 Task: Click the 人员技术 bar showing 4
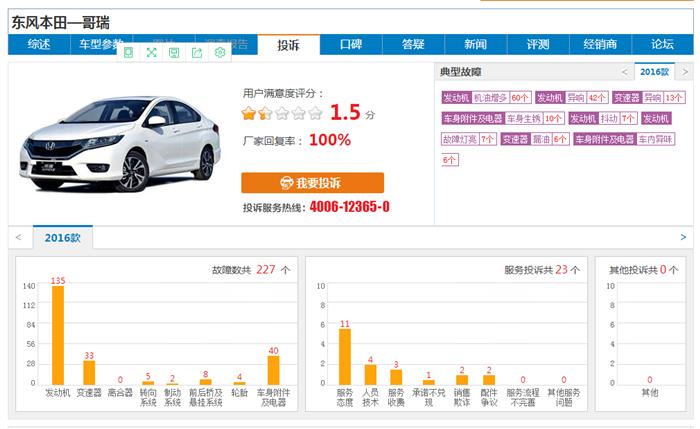point(371,375)
